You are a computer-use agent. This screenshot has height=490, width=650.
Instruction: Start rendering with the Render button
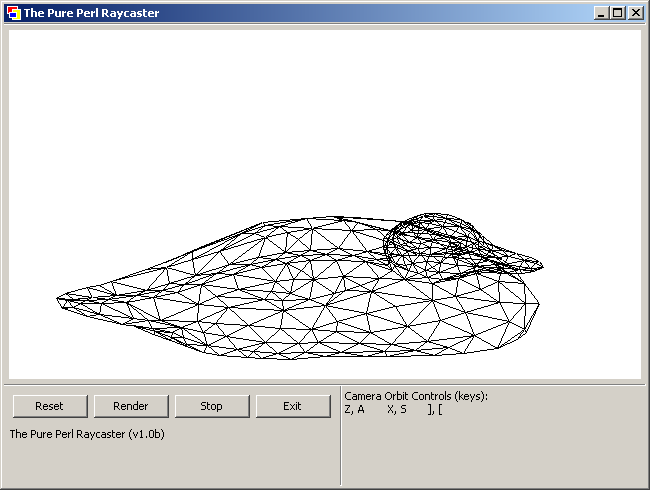pos(131,406)
